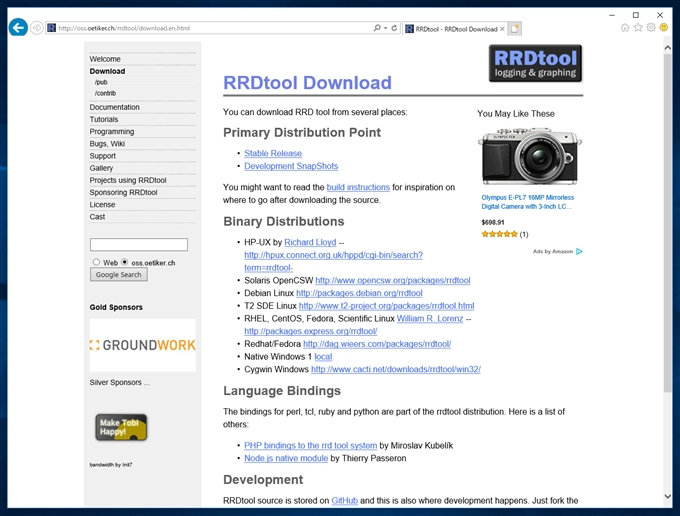The width and height of the screenshot is (680, 516).
Task: Open Sponsoring RRDtool in sidebar
Action: [123, 192]
